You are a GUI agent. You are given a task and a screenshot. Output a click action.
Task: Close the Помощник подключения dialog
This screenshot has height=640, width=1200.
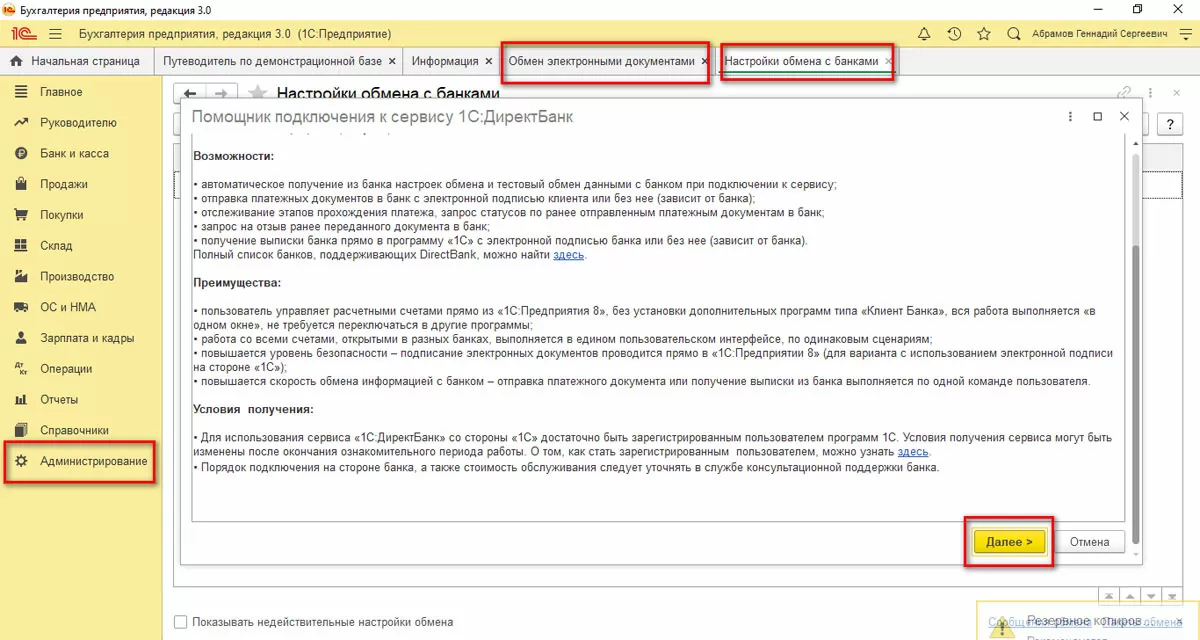1124,117
